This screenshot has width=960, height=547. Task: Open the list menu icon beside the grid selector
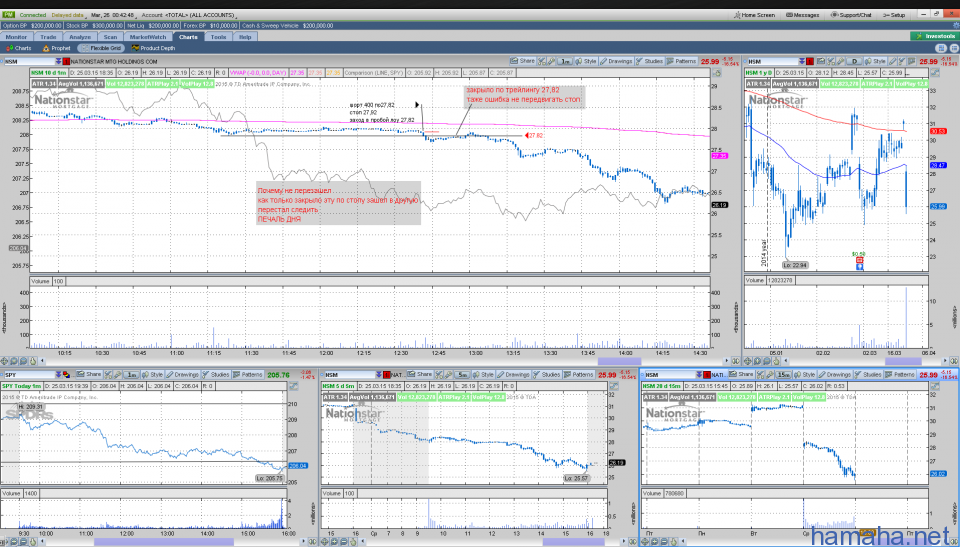click(x=953, y=48)
